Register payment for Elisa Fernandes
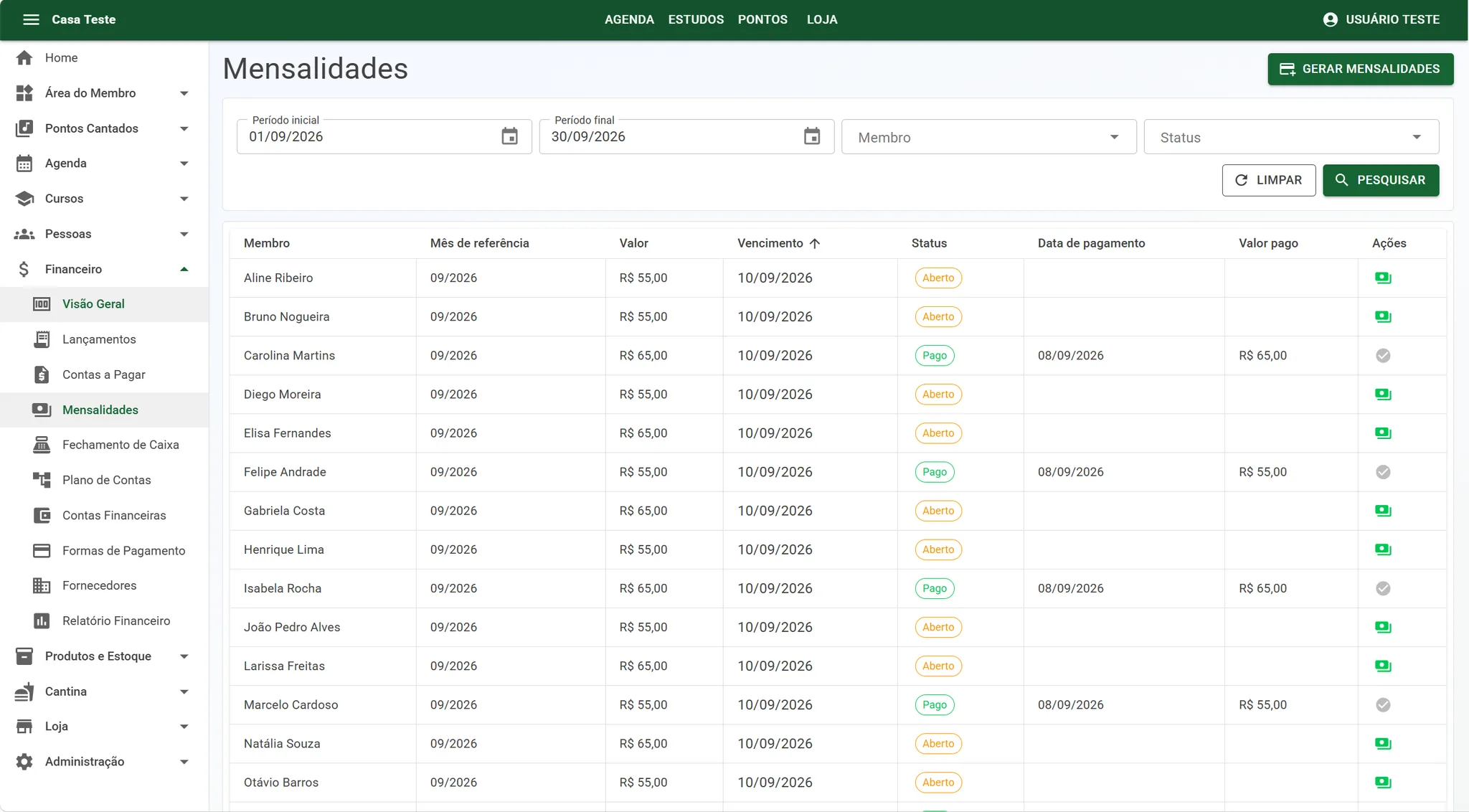The width and height of the screenshot is (1469, 812). pos(1383,433)
